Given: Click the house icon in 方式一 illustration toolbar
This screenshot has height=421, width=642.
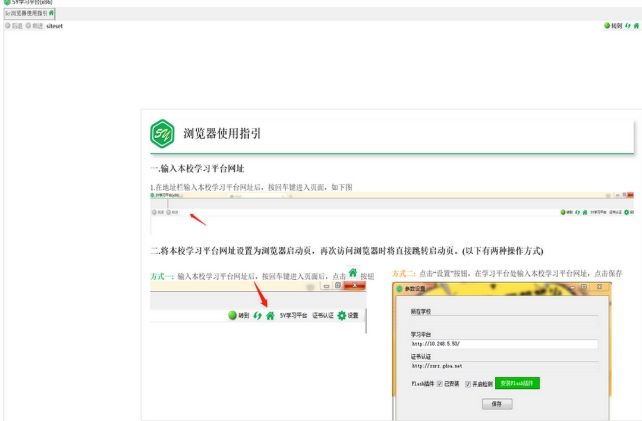Looking at the screenshot, I should (x=270, y=316).
